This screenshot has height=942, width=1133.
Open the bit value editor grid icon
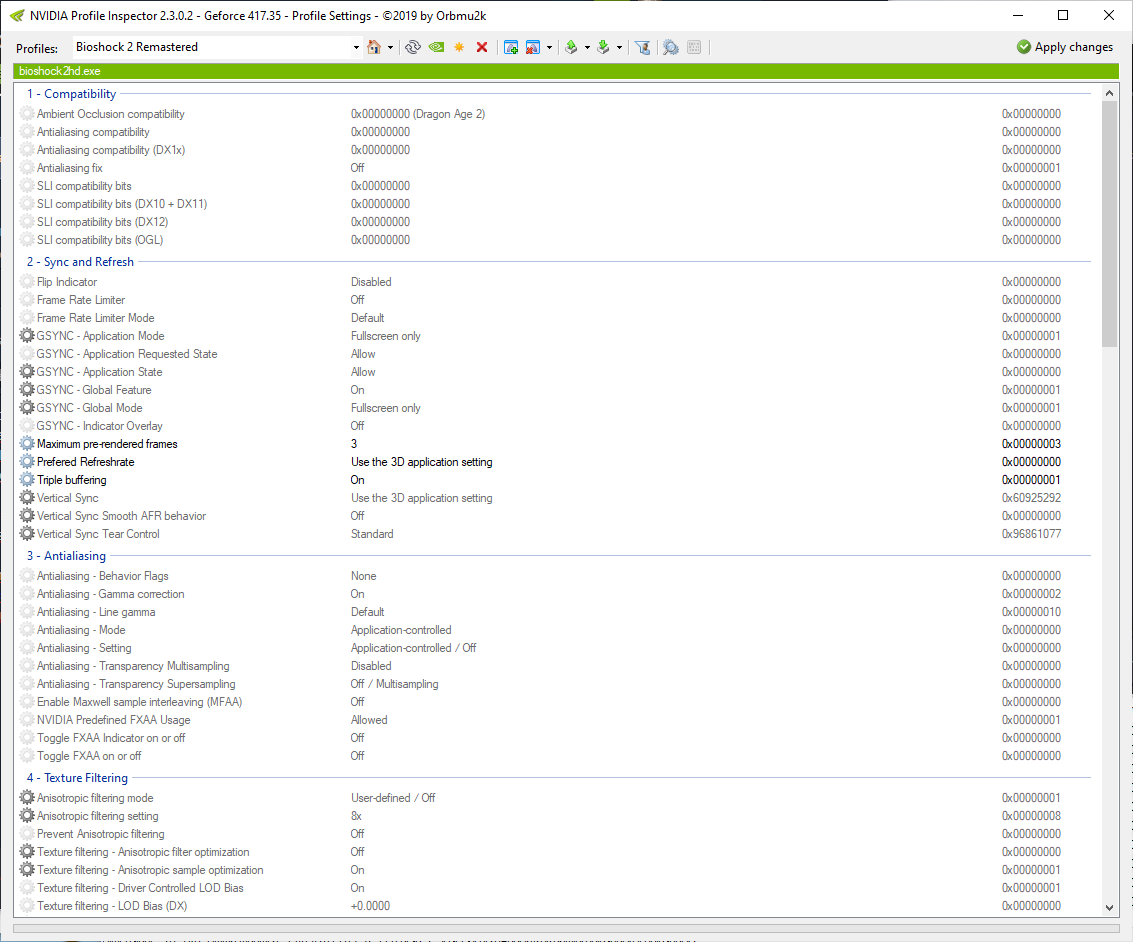(694, 47)
